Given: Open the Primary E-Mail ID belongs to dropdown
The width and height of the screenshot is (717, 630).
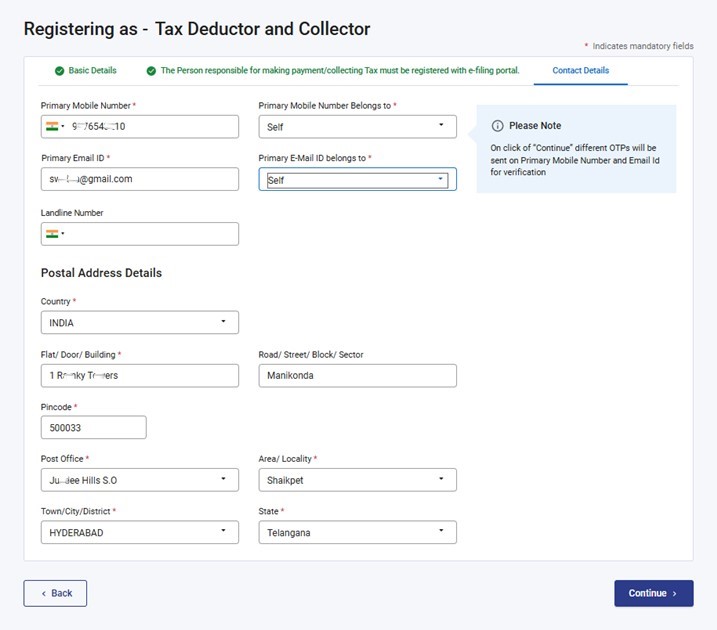Looking at the screenshot, I should 357,180.
